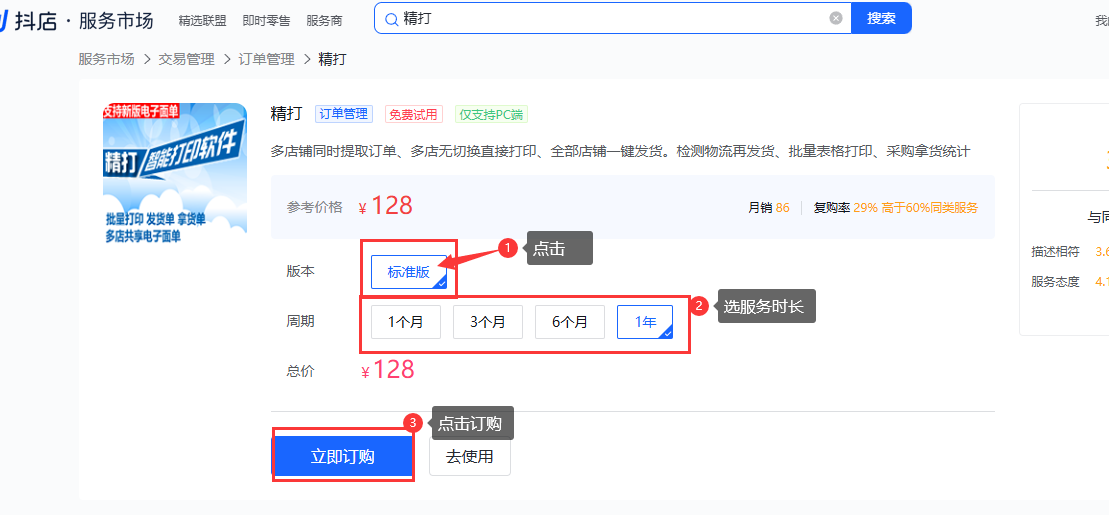Click the Doudian logo icon
Viewport: 1109px width, 515px height.
[x=5, y=19]
